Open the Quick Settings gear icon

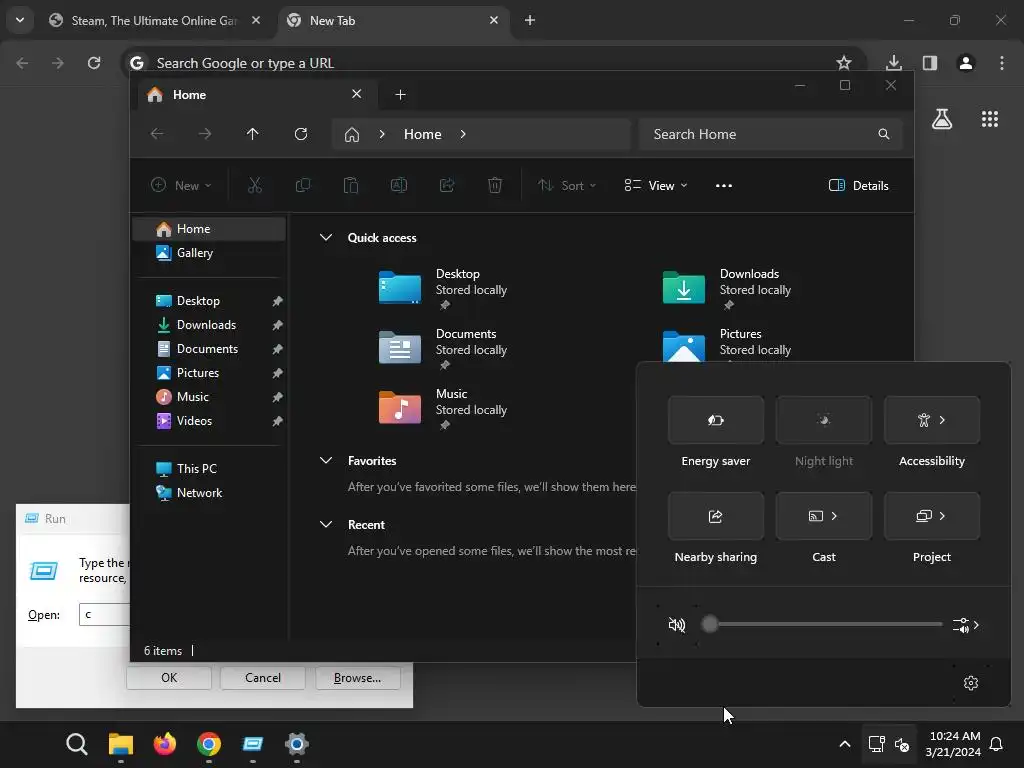[971, 683]
